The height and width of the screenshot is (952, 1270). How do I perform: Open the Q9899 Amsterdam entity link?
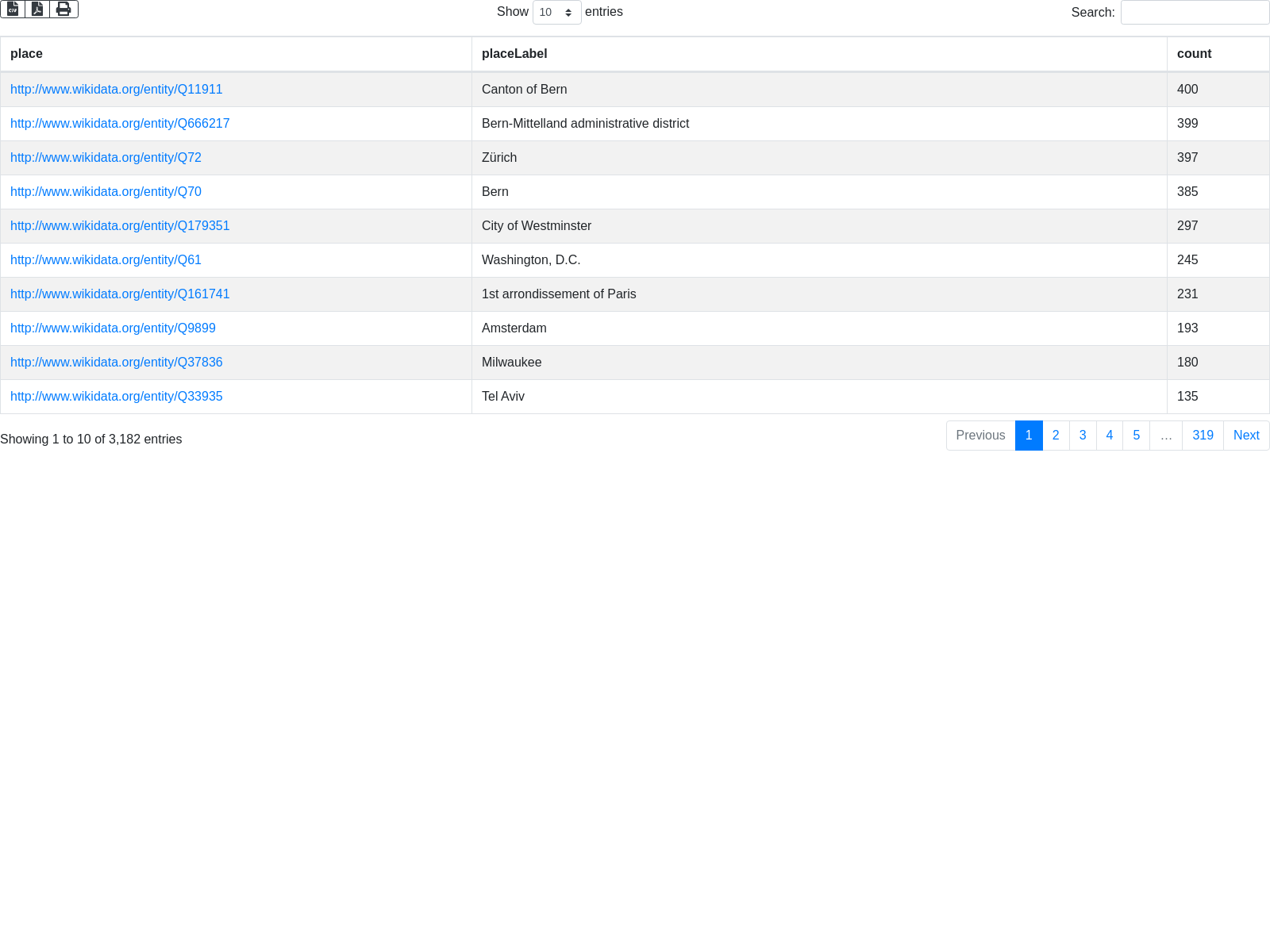[x=113, y=328]
